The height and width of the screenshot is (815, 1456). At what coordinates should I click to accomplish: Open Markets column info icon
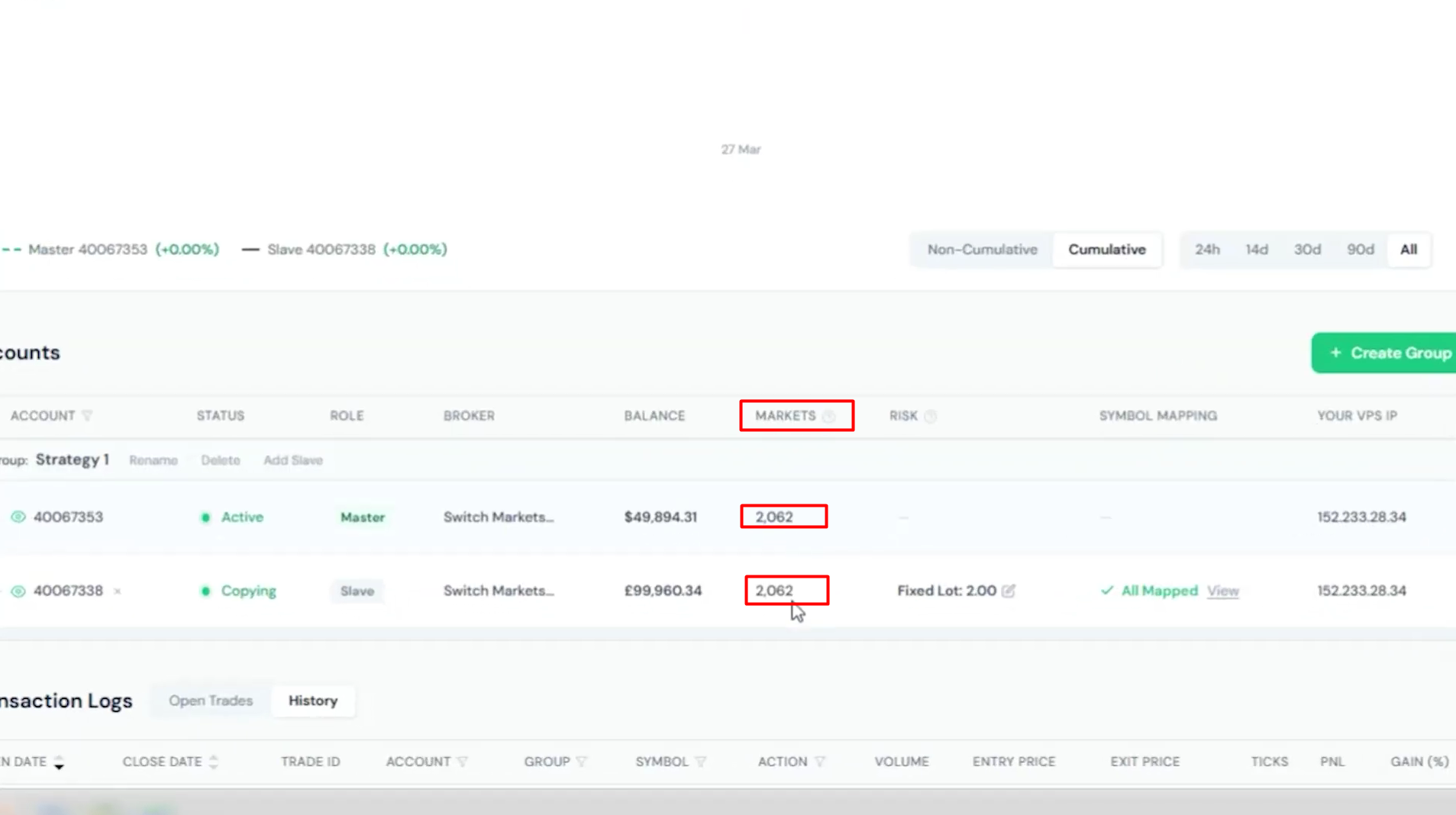coord(828,417)
